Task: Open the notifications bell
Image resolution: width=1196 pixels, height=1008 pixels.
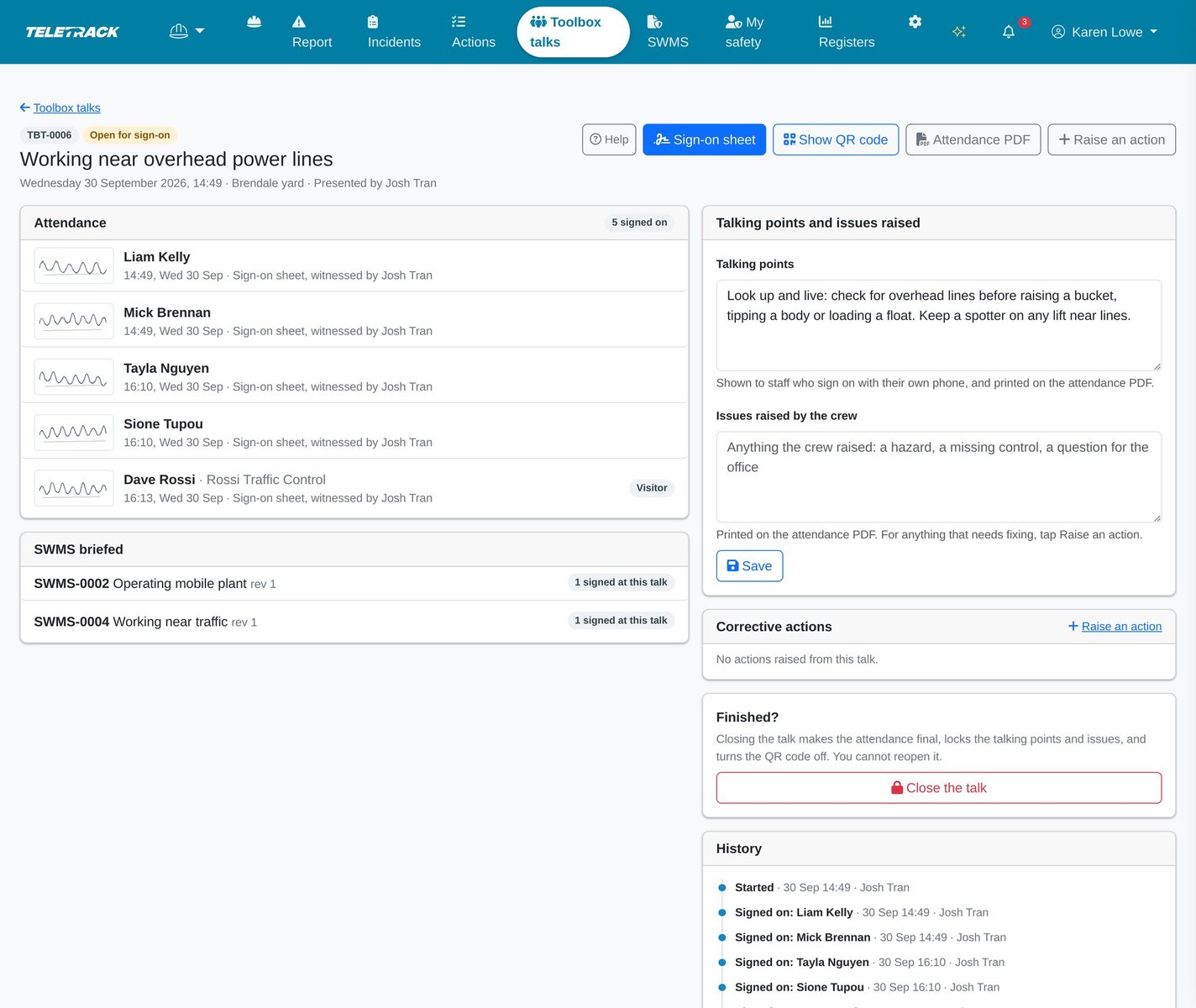Action: click(x=1009, y=32)
